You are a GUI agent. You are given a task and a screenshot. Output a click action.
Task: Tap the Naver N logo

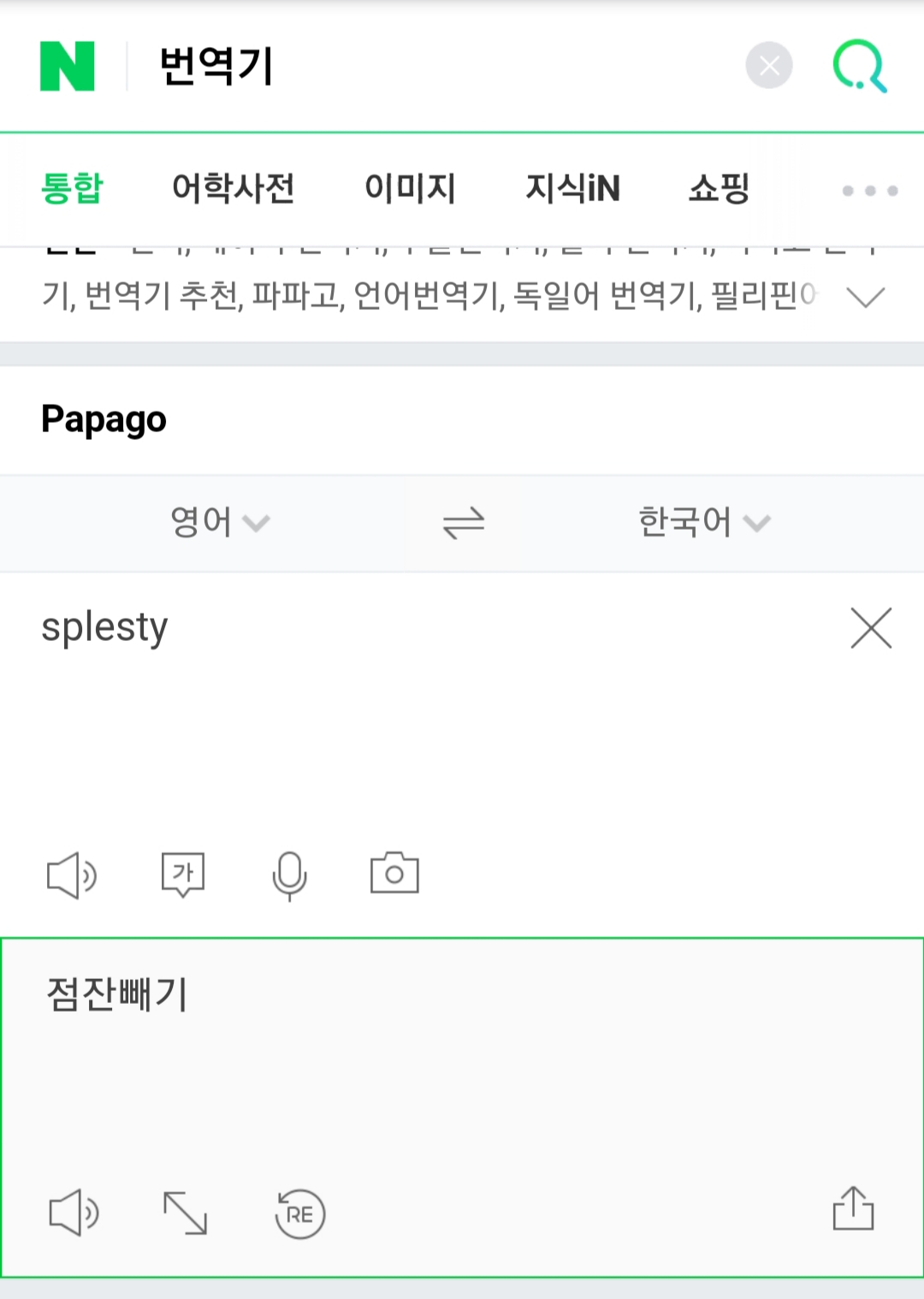(x=68, y=66)
